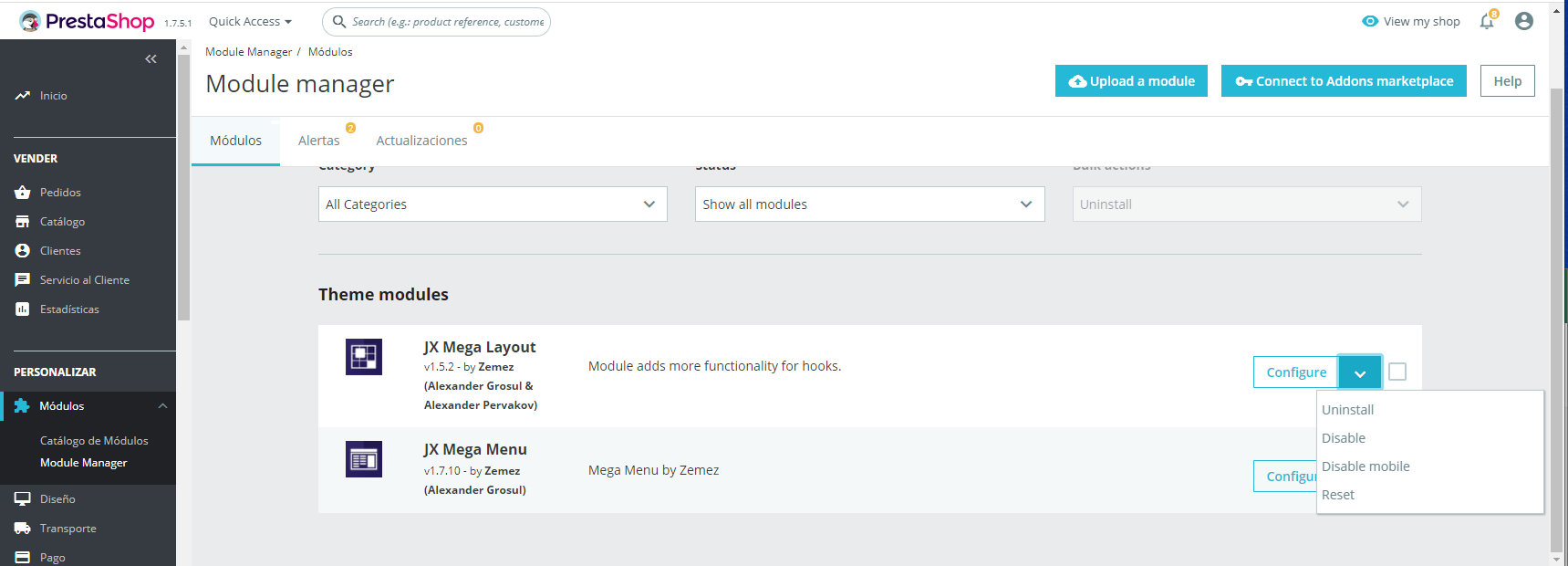Open Transporte in the sidebar

pos(67,529)
